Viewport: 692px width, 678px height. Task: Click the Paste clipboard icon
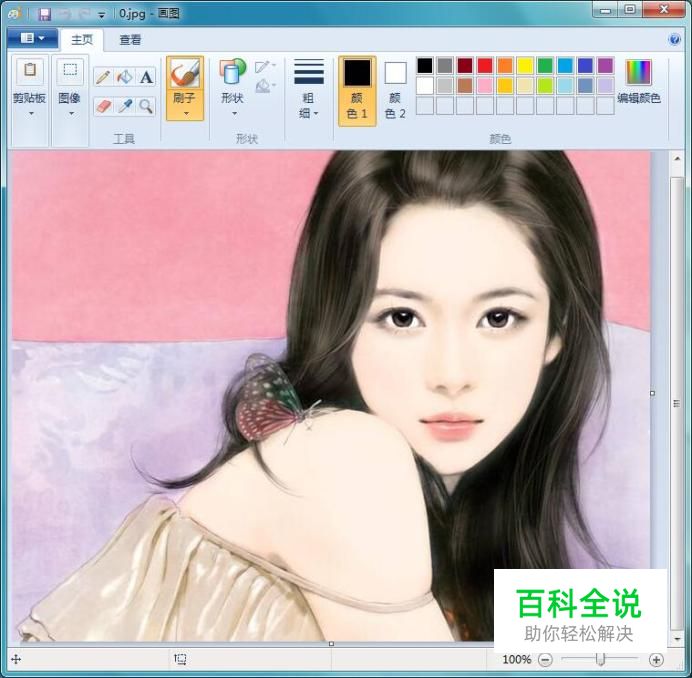[30, 71]
